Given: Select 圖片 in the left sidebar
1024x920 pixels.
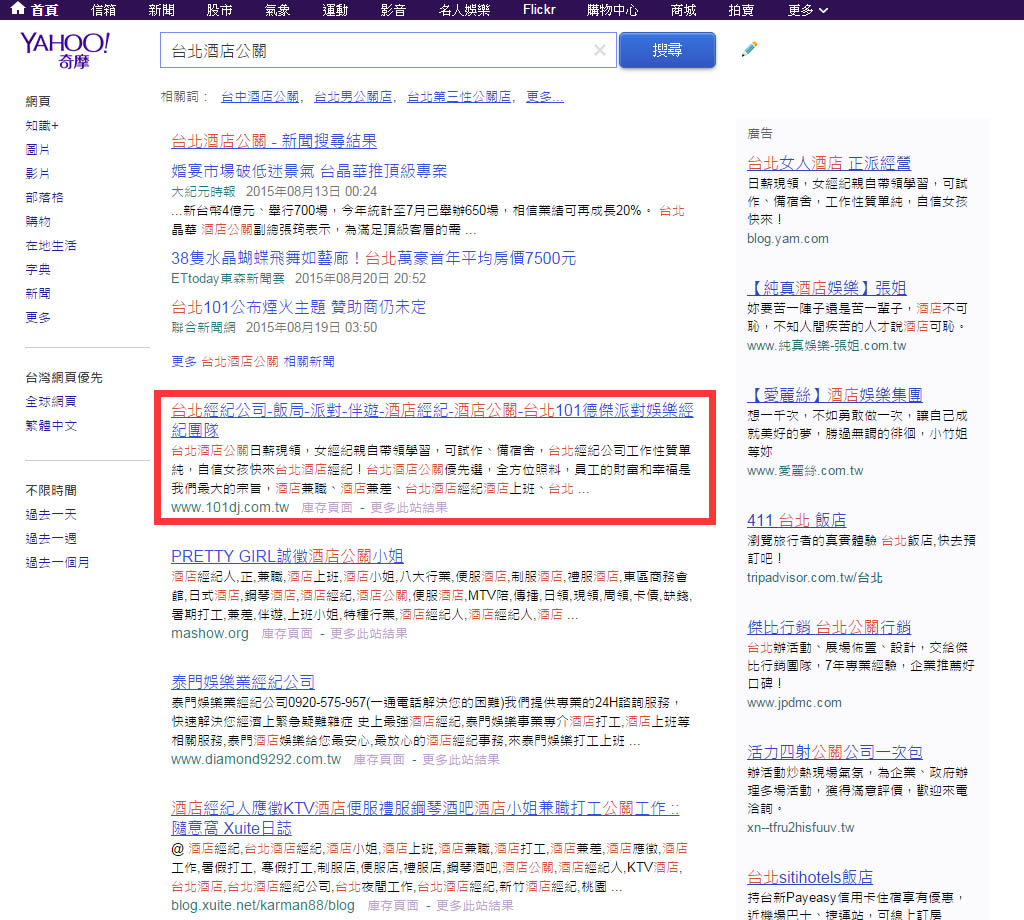Looking at the screenshot, I should (x=38, y=149).
